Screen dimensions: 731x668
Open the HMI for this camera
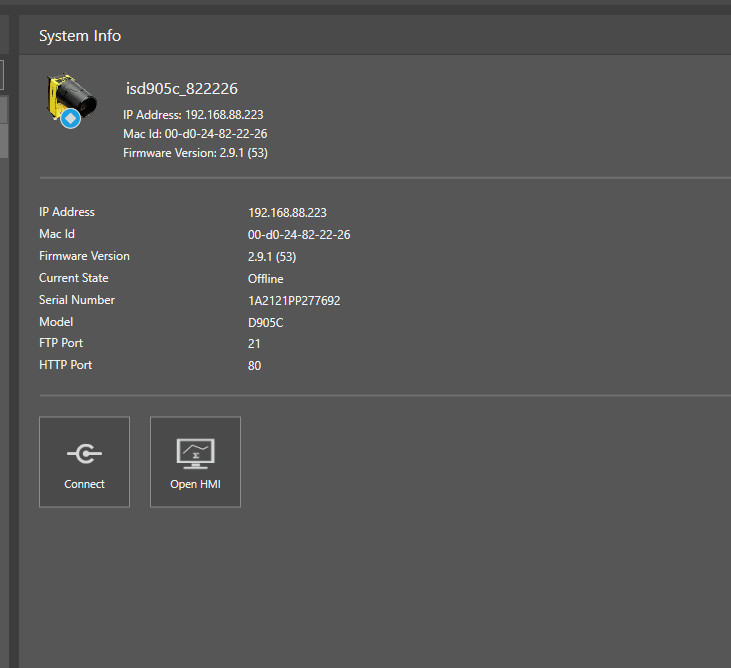195,461
